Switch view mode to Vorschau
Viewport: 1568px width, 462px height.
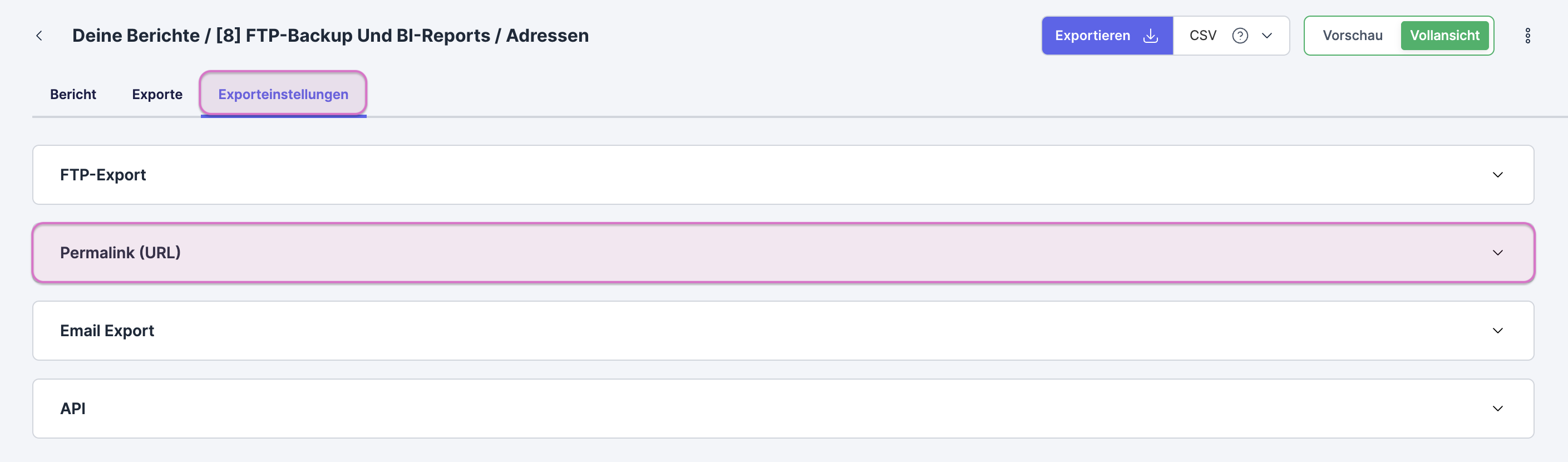pos(1352,35)
